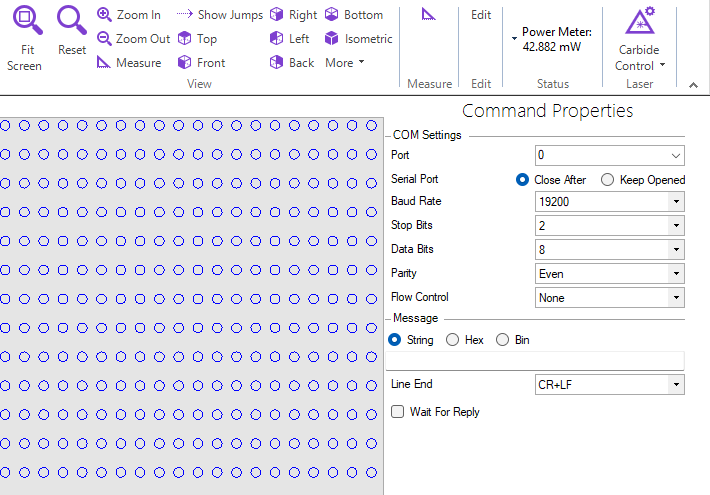
Task: Choose Hex message format
Action: 453,340
